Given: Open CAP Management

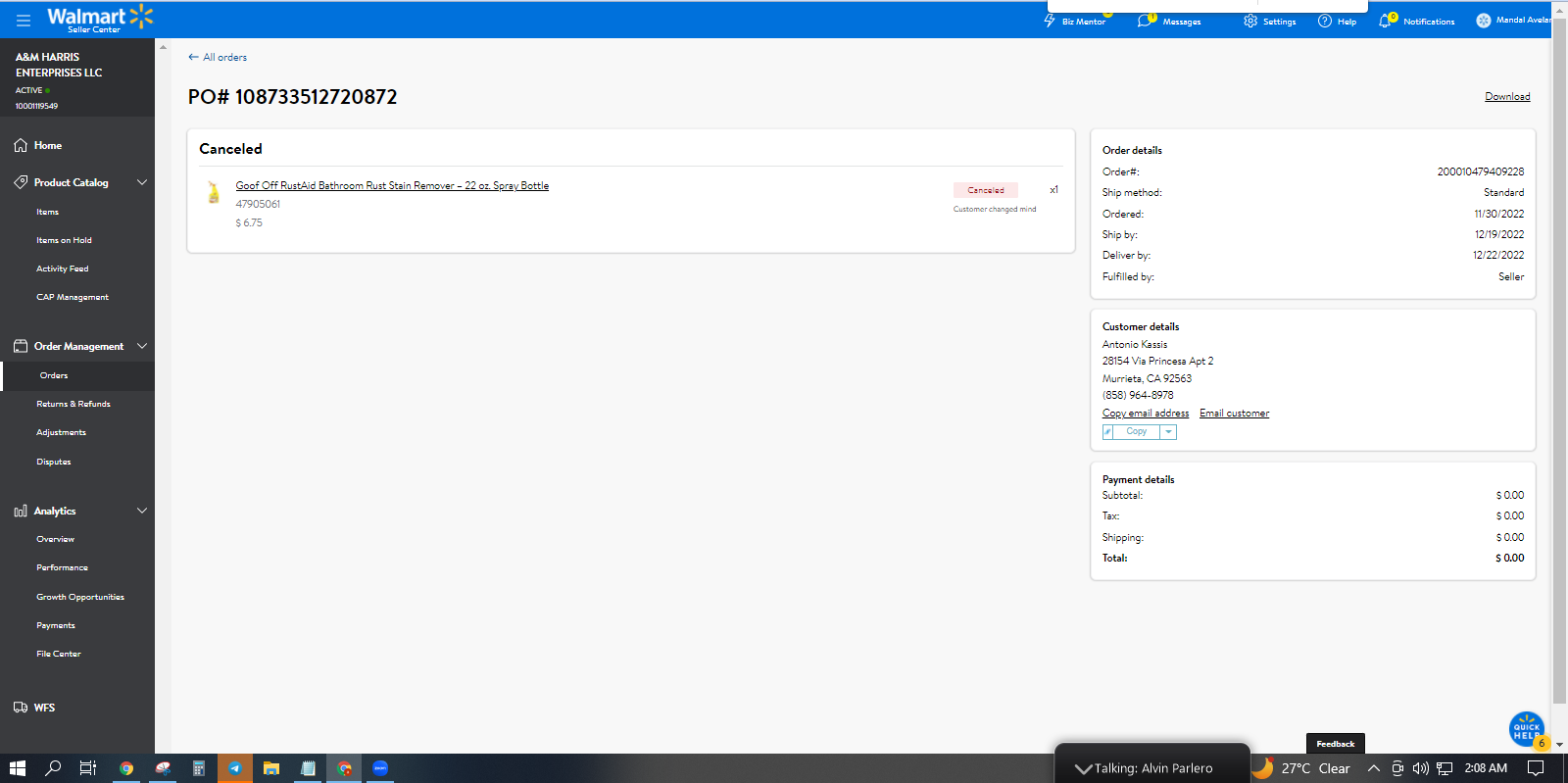Looking at the screenshot, I should [73, 297].
